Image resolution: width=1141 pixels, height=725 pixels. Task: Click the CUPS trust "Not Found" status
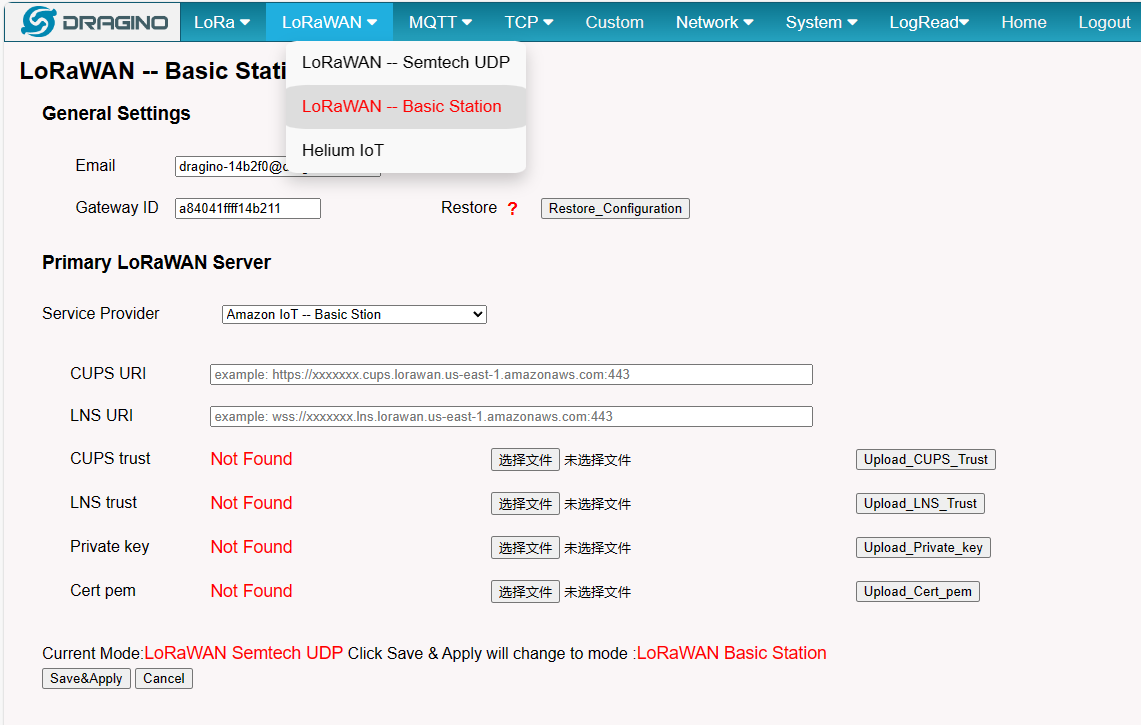tap(251, 459)
